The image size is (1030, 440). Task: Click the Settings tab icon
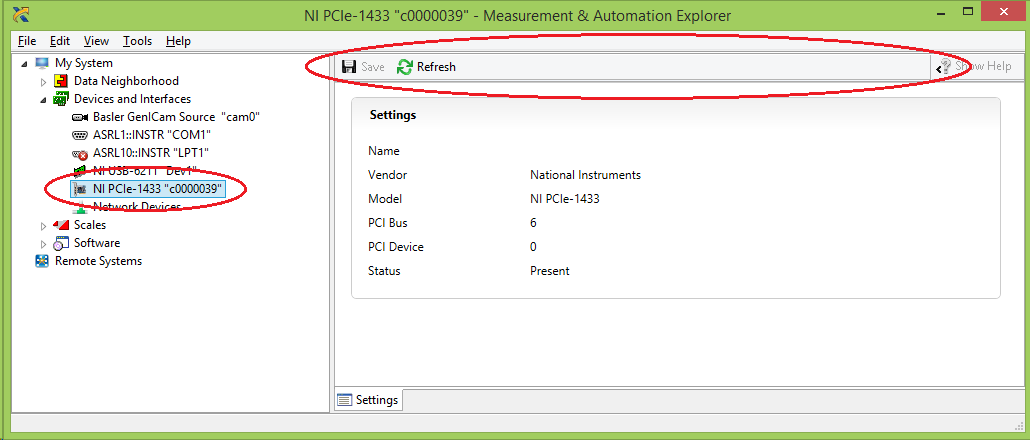344,399
